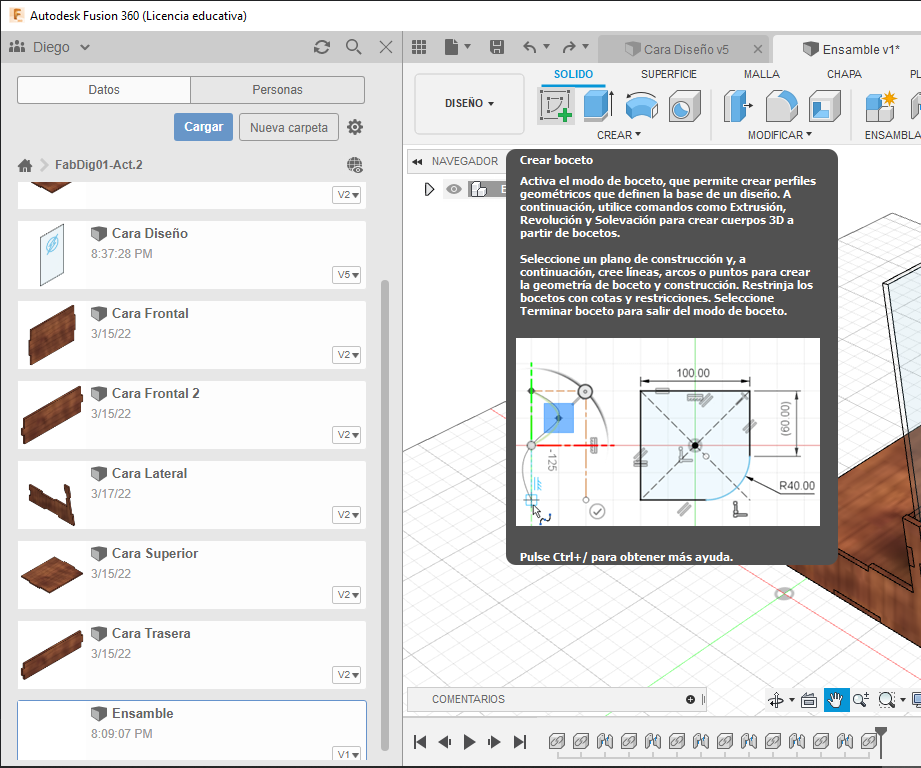Expand root component tree node
The width and height of the screenshot is (921, 768).
[x=429, y=189]
